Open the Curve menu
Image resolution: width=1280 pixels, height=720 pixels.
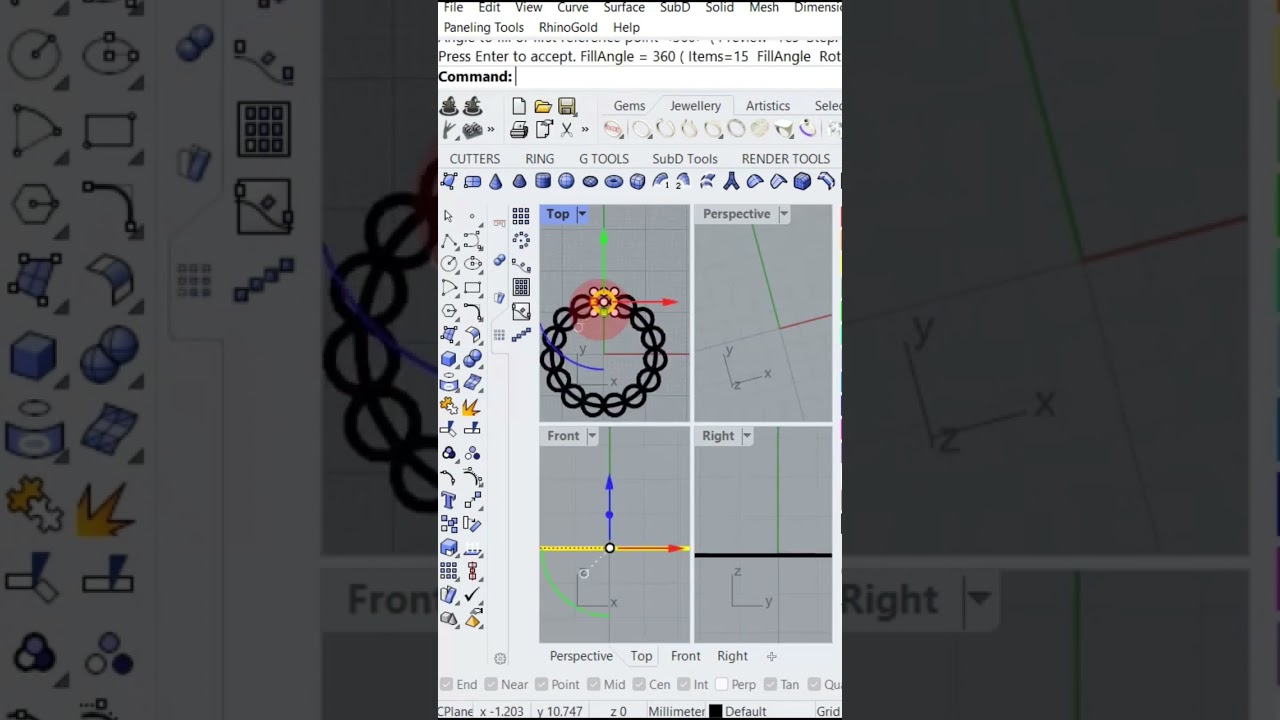(x=573, y=7)
